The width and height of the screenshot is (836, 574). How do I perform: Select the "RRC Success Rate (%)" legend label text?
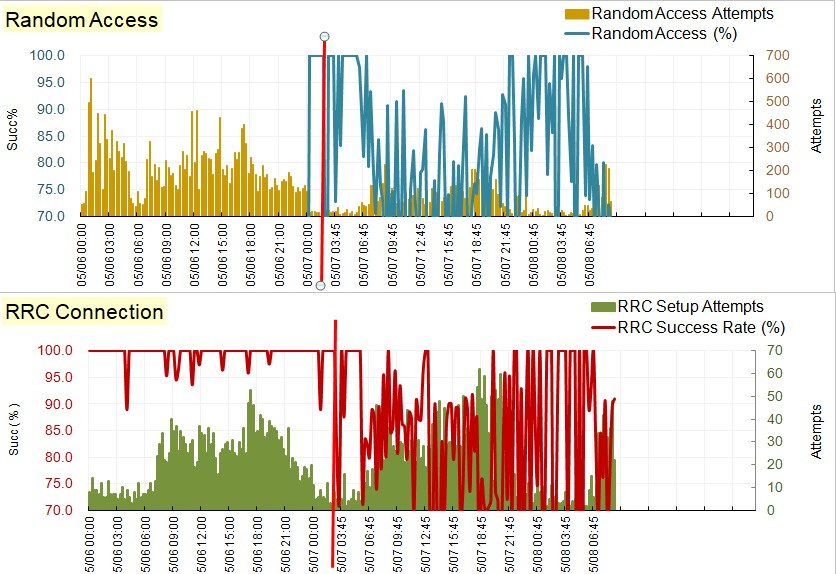[x=702, y=327]
